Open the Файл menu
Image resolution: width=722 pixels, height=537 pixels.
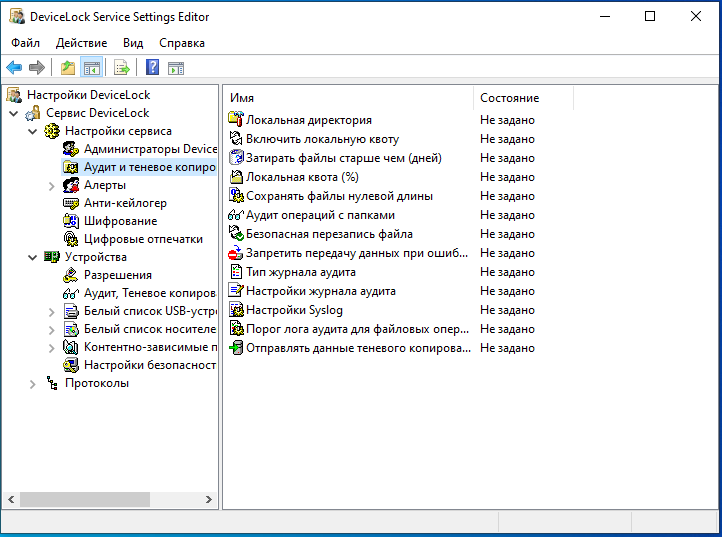25,43
